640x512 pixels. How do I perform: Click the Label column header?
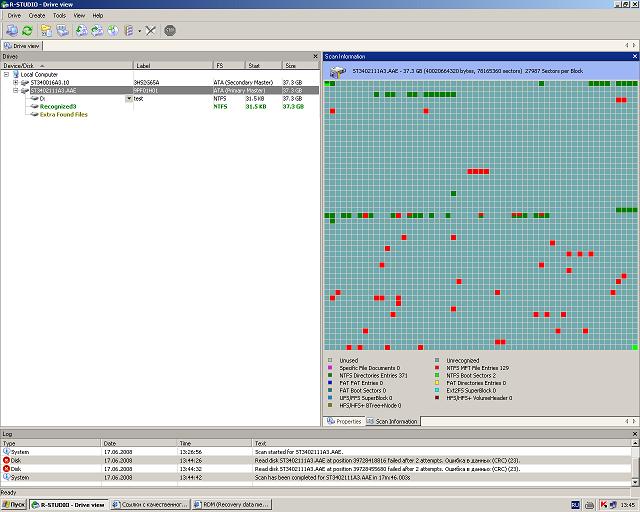[x=173, y=65]
